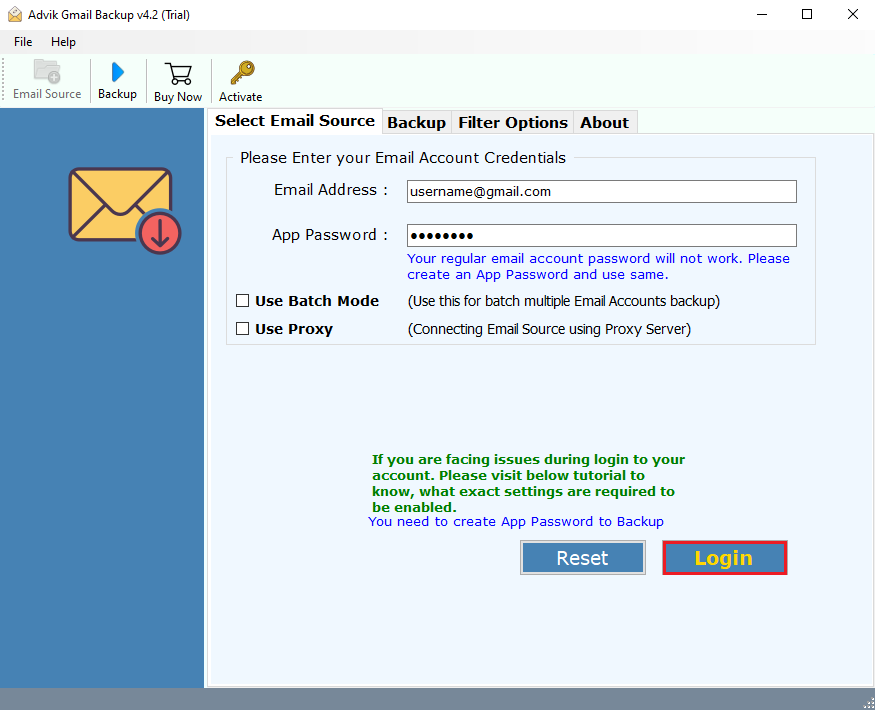Screen dimensions: 875x710
Task: Click the 'Email Address :' label
Action: [x=331, y=190]
